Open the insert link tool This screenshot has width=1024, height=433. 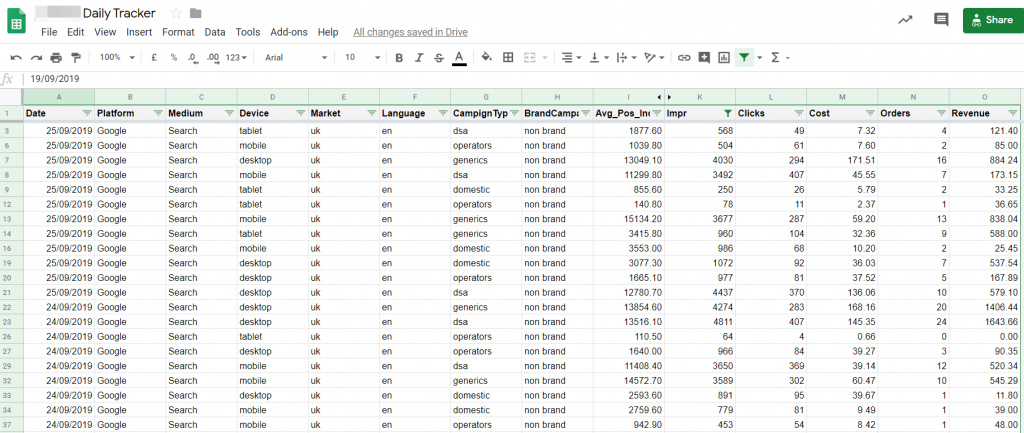click(x=684, y=58)
